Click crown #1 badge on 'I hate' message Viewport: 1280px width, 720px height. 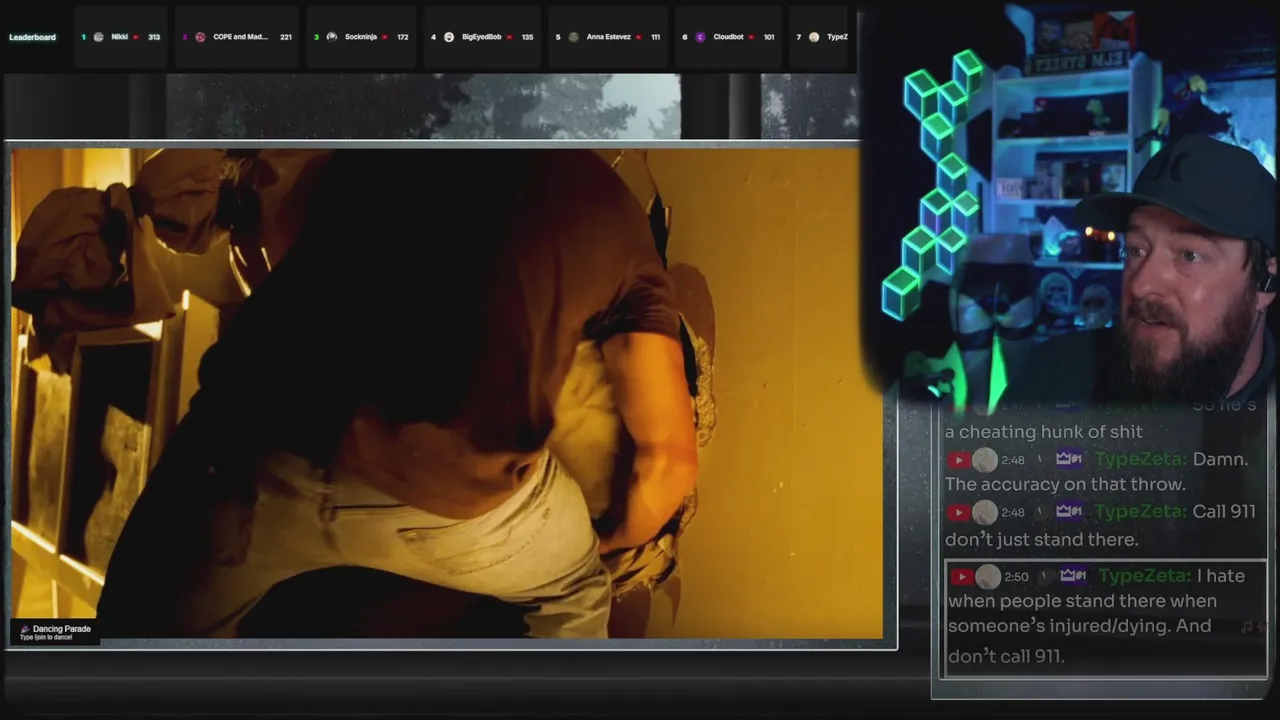tap(1073, 575)
